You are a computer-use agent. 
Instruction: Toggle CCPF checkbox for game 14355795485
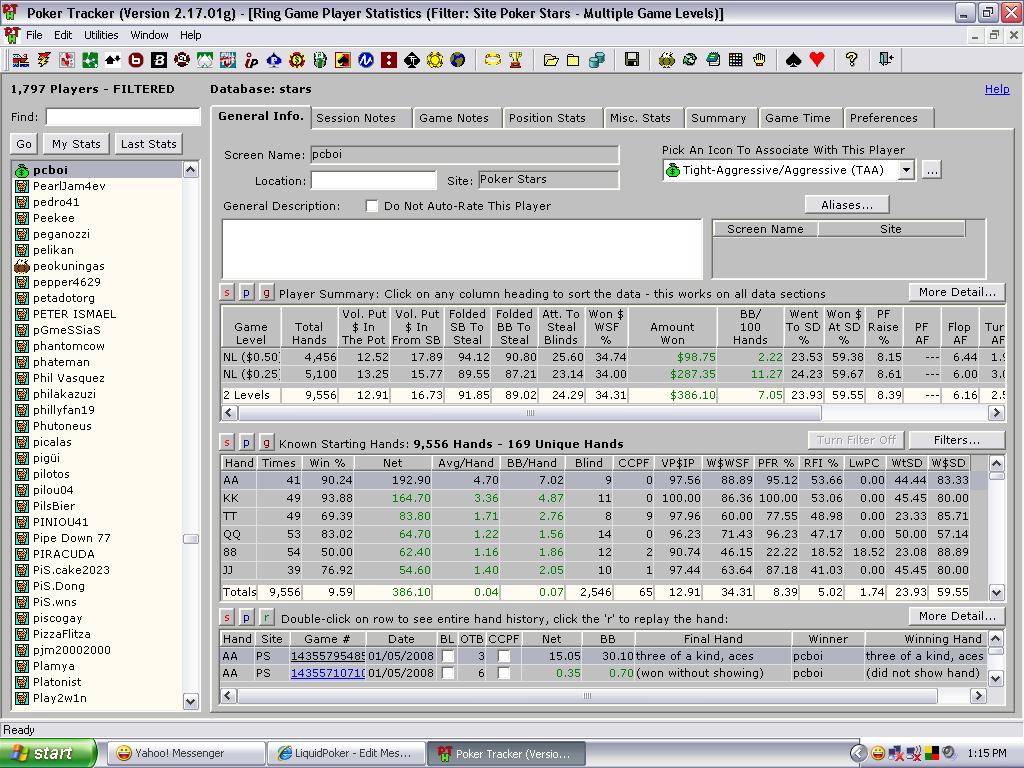pyautogui.click(x=504, y=656)
